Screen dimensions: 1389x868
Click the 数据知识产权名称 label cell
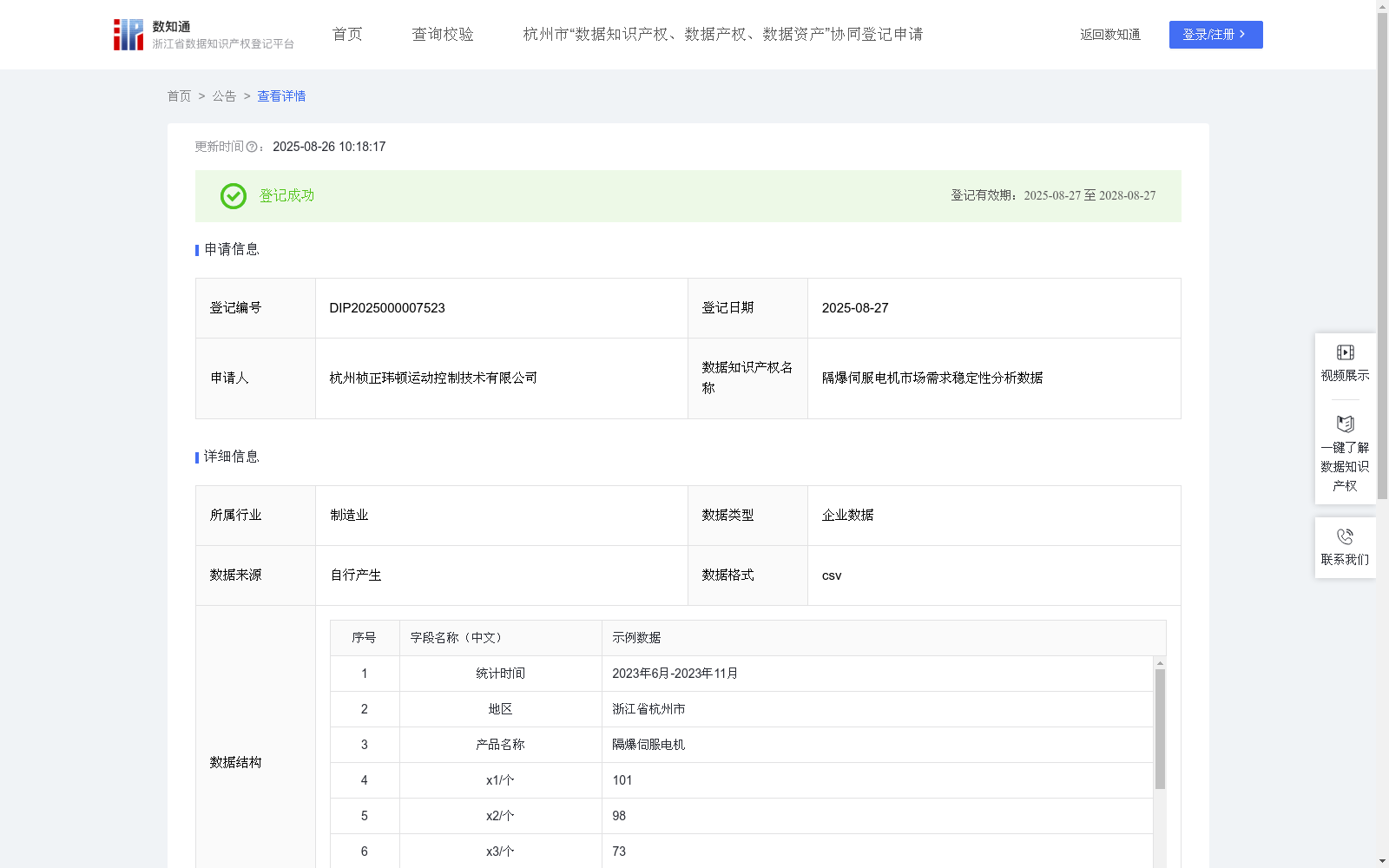pyautogui.click(x=747, y=378)
